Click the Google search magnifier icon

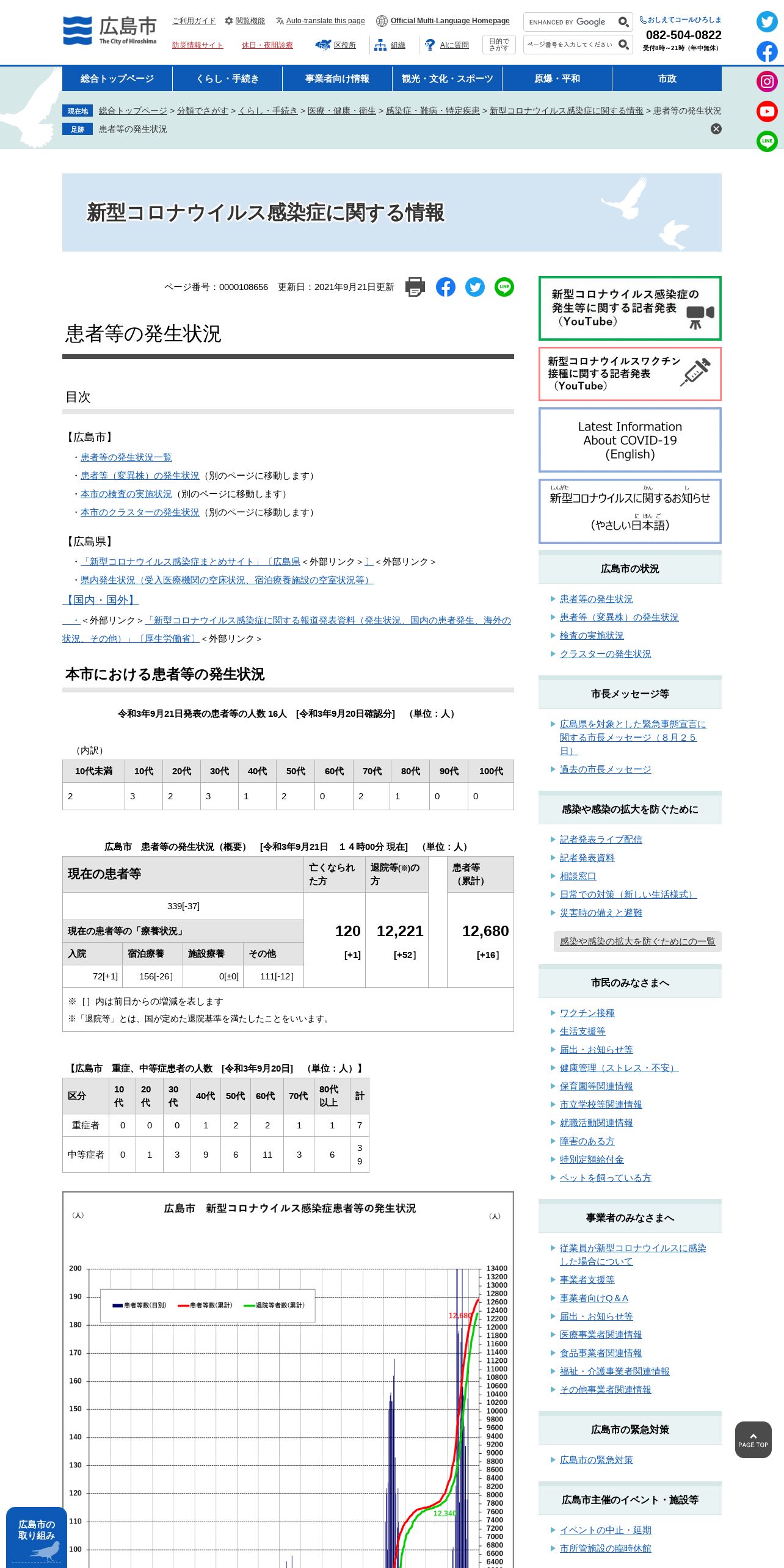tap(623, 22)
